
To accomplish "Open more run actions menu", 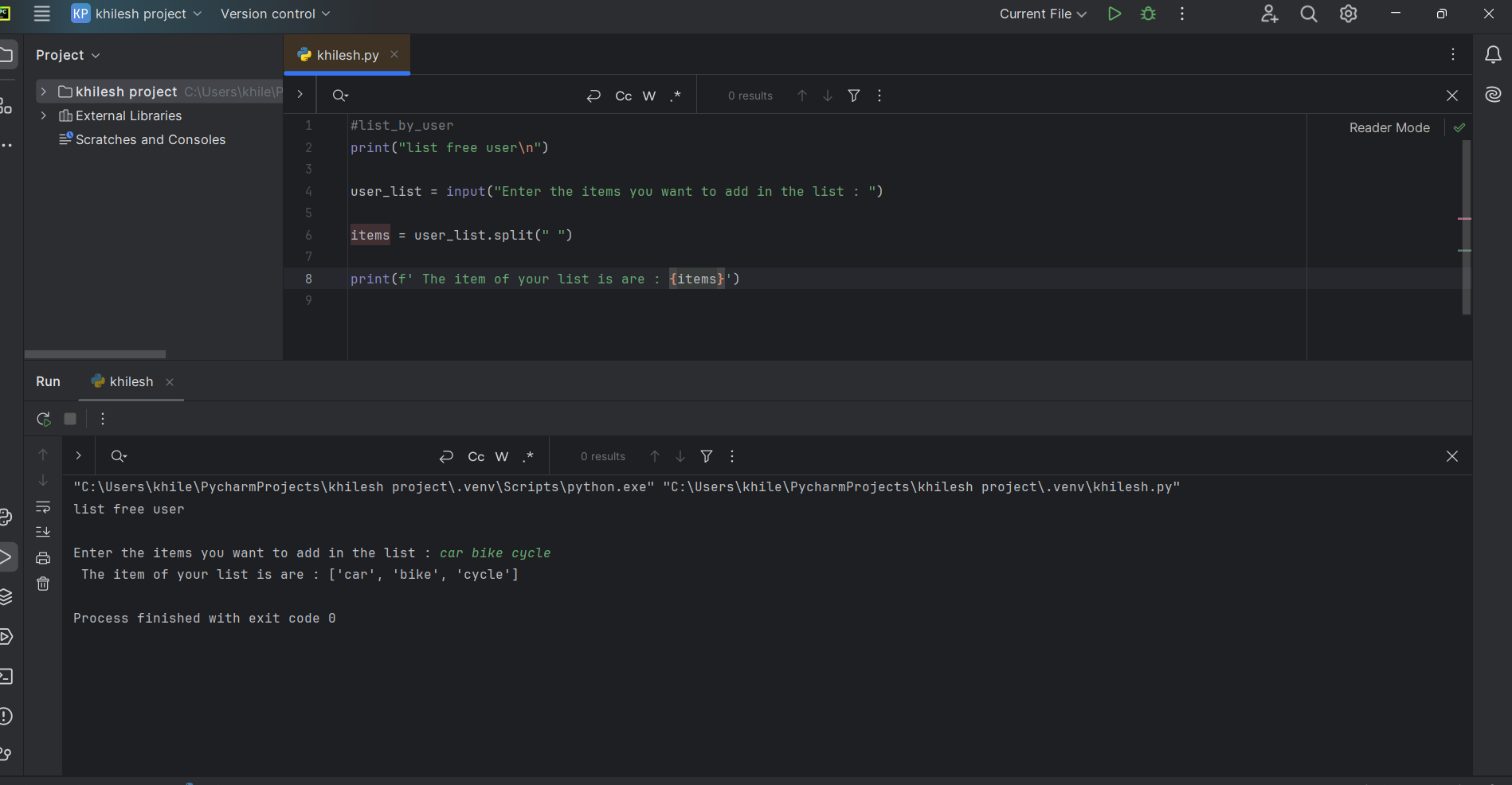I will pyautogui.click(x=1182, y=14).
